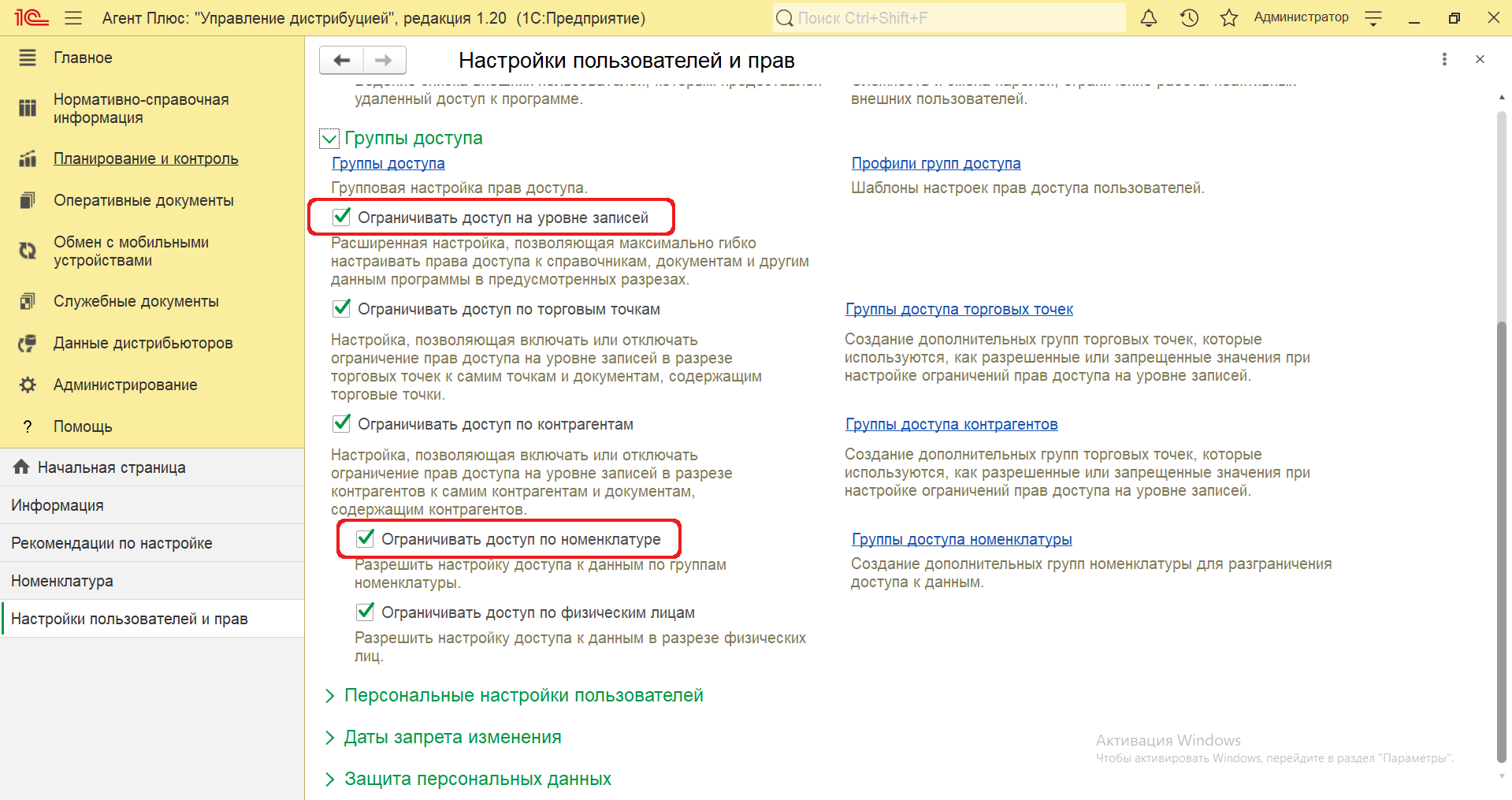Toggle Ограничивать доступ по номенклатуре
Image resolution: width=1512 pixels, height=800 pixels.
(x=366, y=538)
